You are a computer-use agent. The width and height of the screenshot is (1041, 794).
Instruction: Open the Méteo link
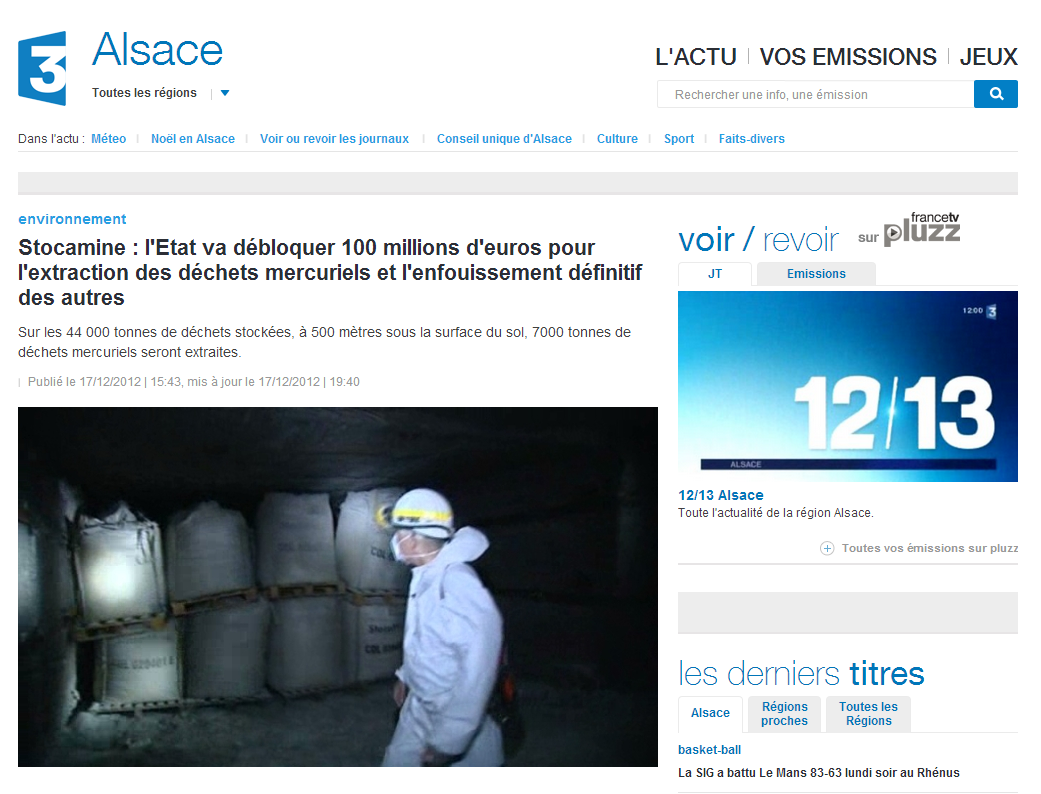[x=109, y=139]
